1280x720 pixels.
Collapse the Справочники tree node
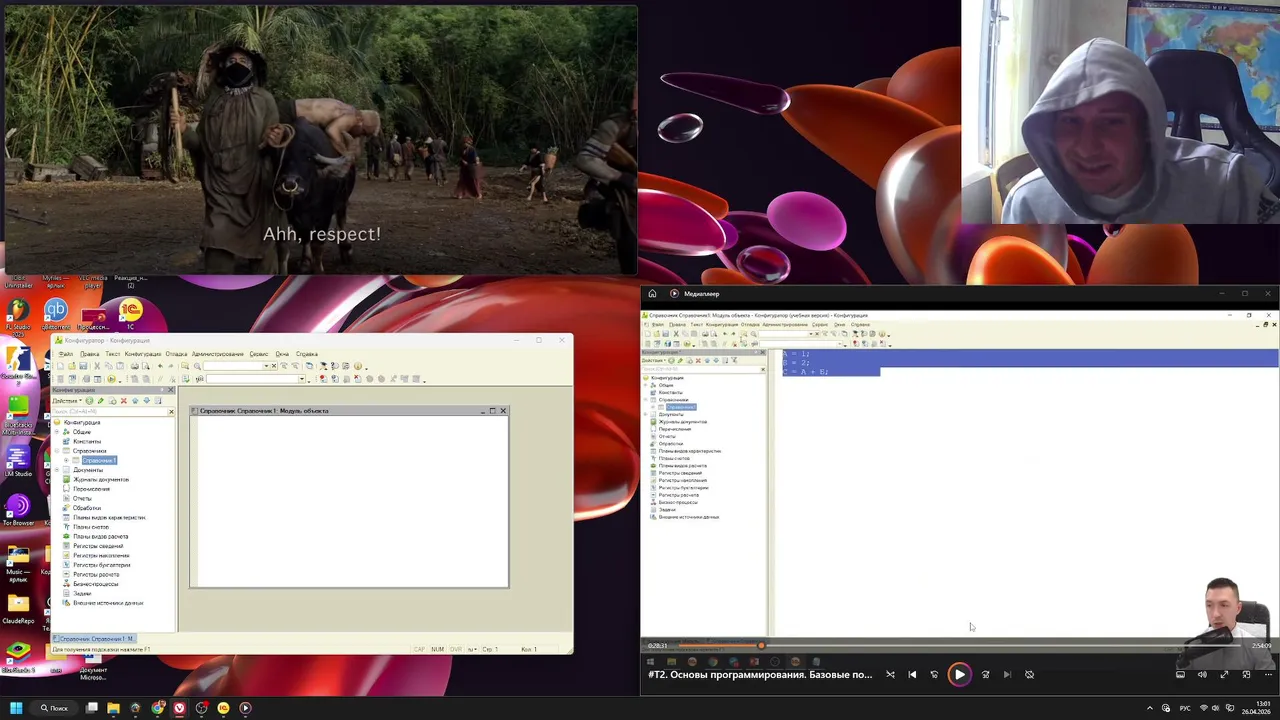(x=57, y=451)
